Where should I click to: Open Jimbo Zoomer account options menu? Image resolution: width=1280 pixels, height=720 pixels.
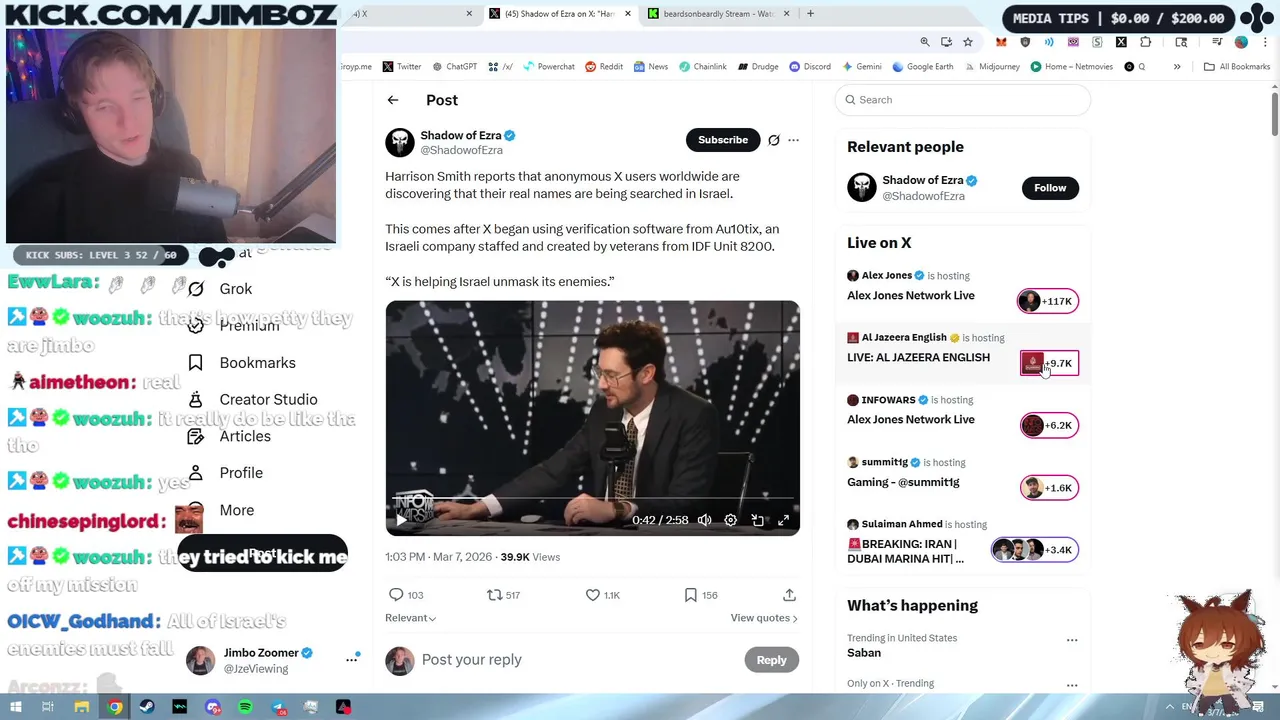tap(351, 659)
